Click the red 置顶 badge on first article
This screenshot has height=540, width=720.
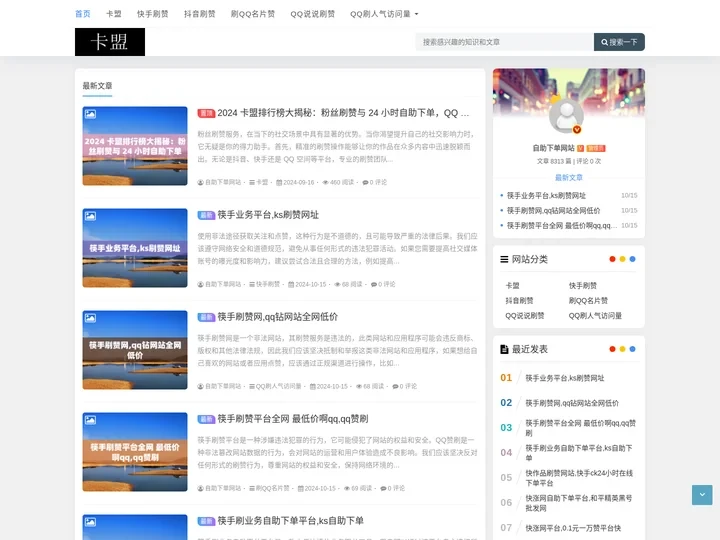tap(206, 113)
